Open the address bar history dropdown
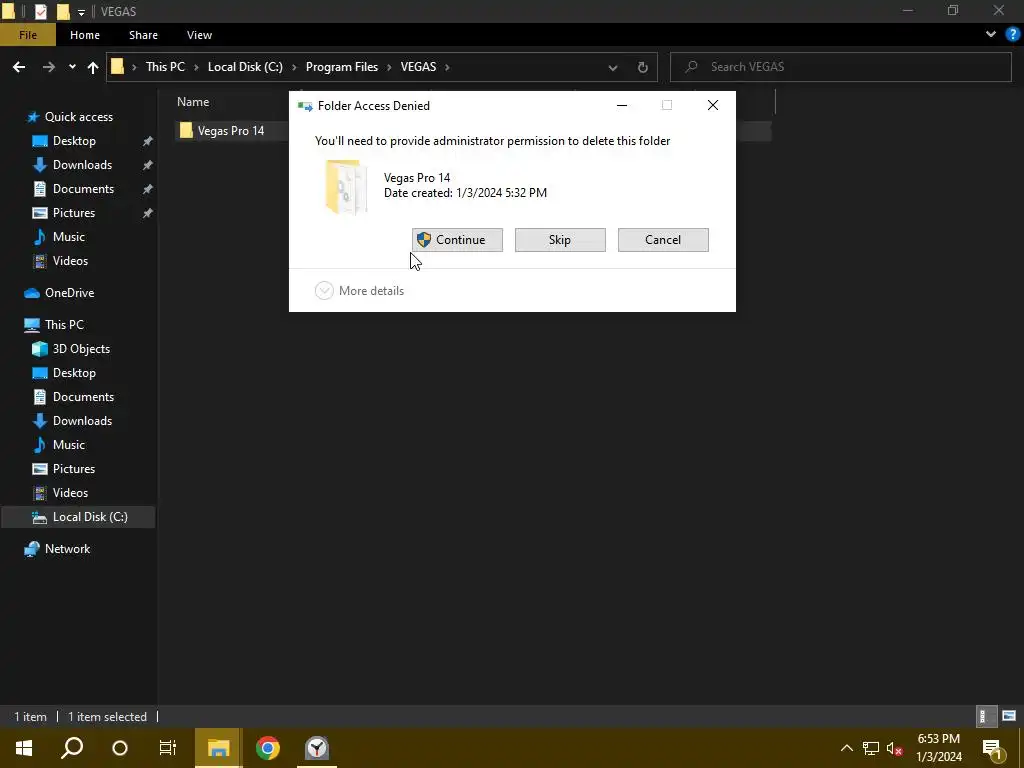This screenshot has width=1024, height=768. tap(613, 67)
